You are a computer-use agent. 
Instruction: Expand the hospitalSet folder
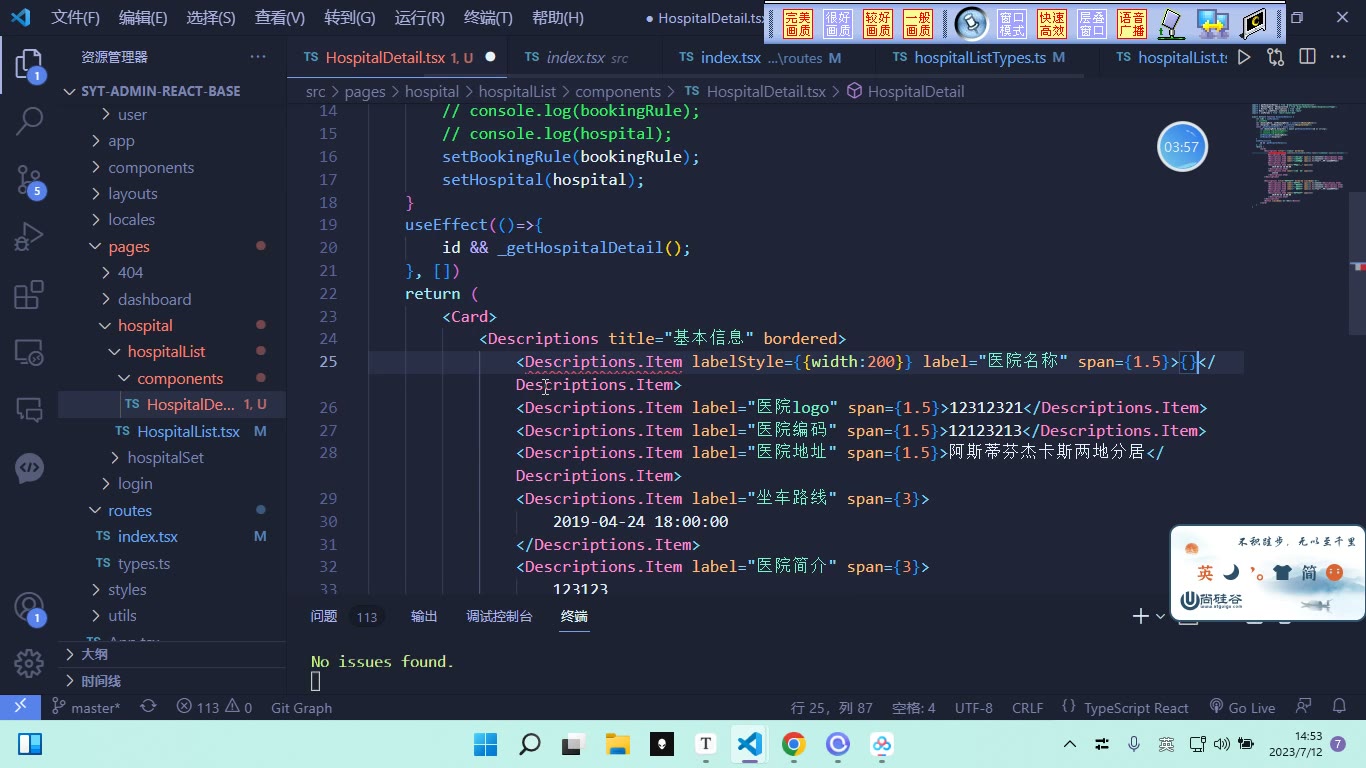pos(165,457)
